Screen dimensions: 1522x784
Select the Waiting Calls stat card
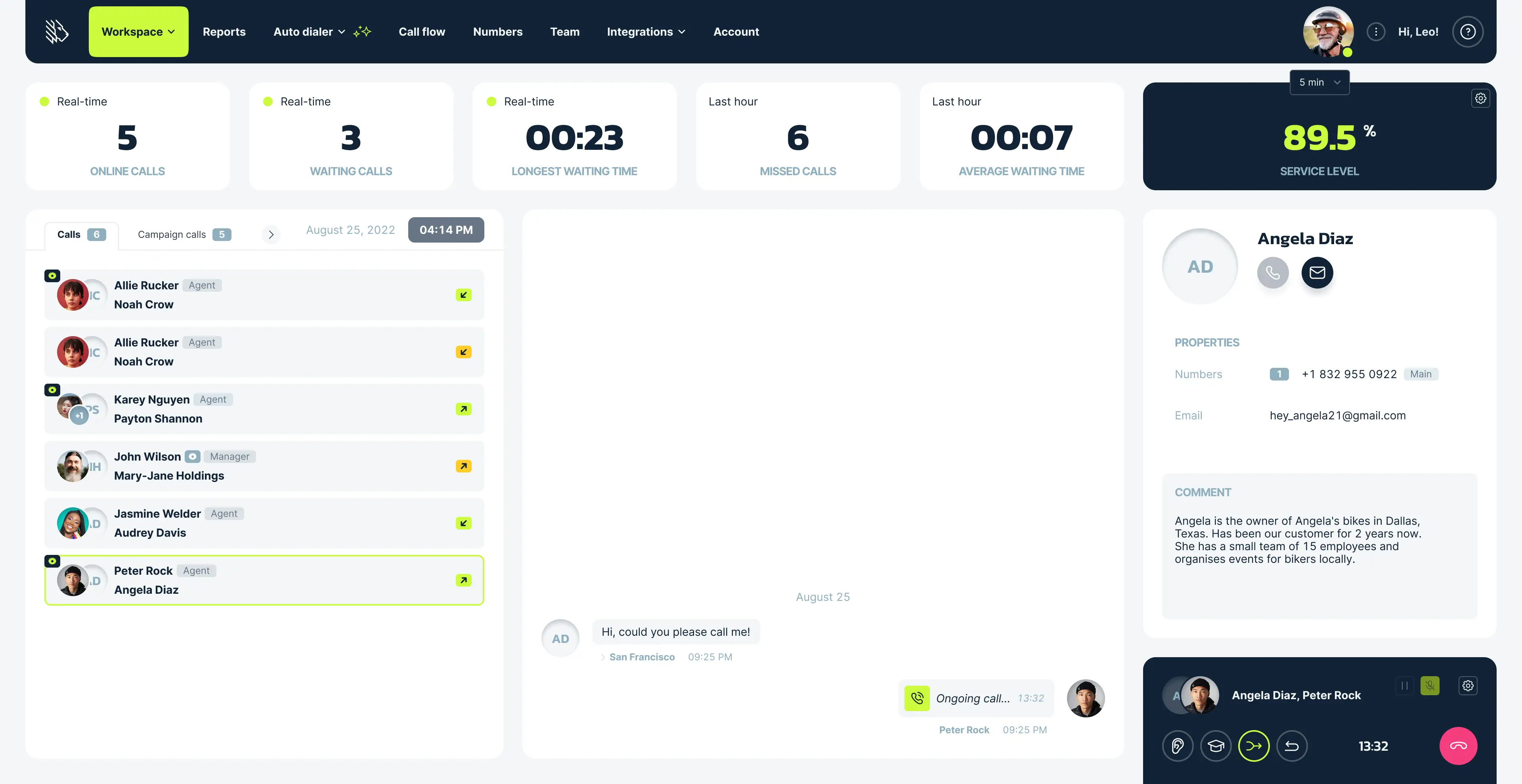[351, 136]
